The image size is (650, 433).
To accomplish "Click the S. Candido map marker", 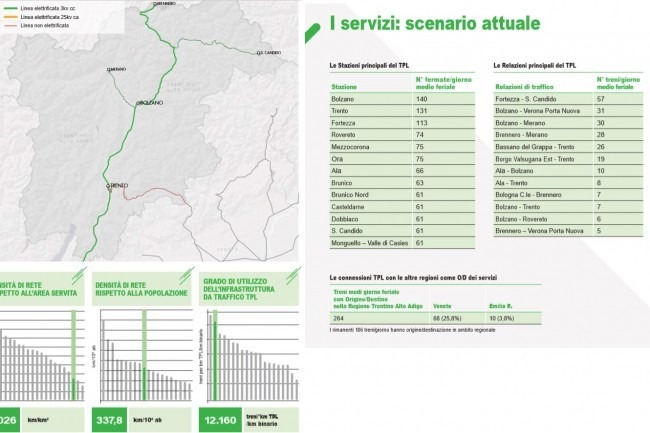I will 258,53.
